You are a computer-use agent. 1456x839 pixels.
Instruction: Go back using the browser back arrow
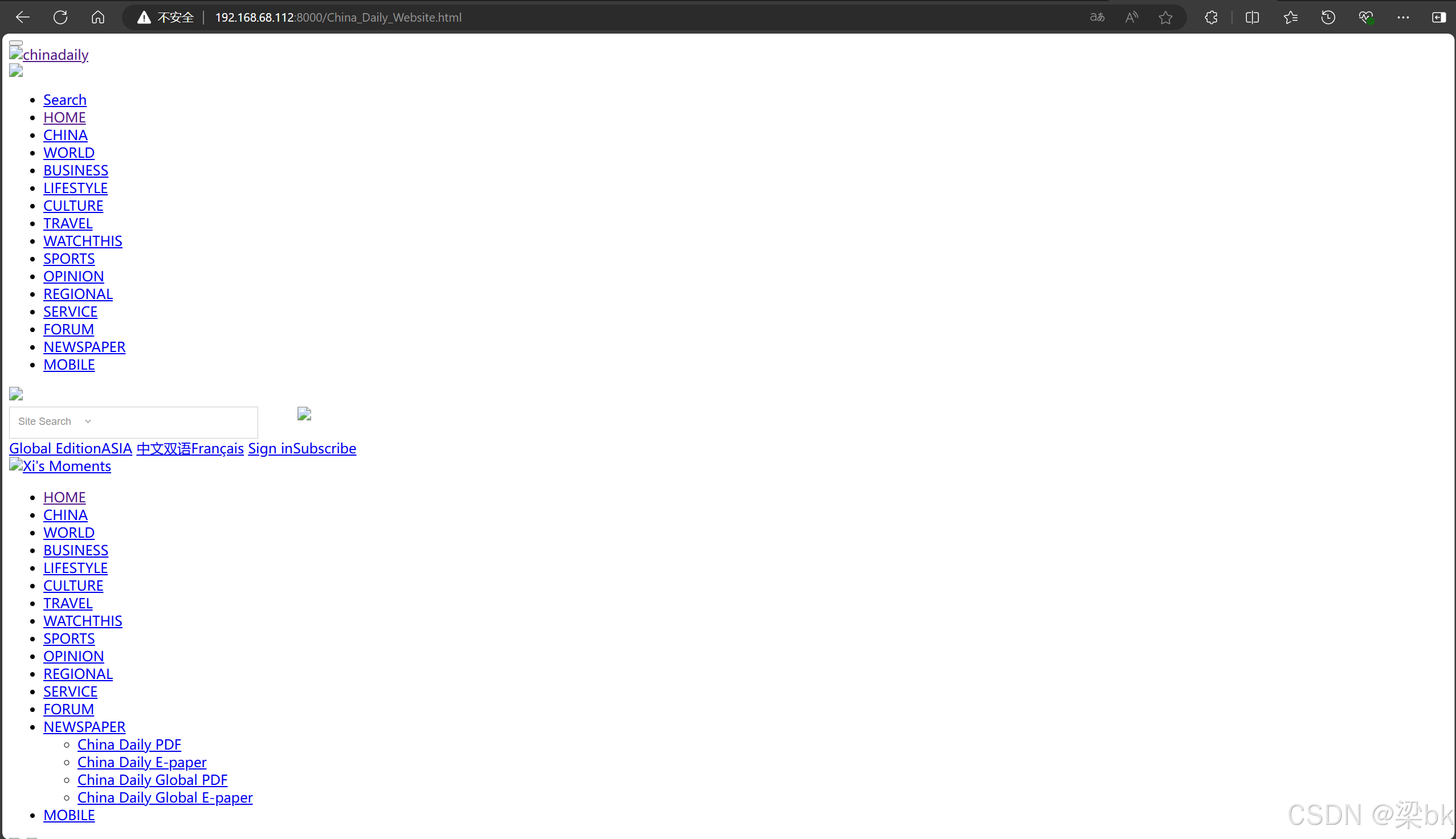22,17
